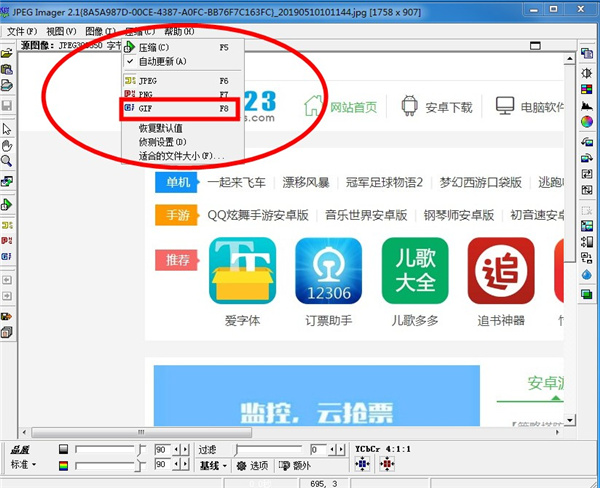Choose JPEG F6 from the compress menu
The height and width of the screenshot is (488, 600).
[183, 81]
